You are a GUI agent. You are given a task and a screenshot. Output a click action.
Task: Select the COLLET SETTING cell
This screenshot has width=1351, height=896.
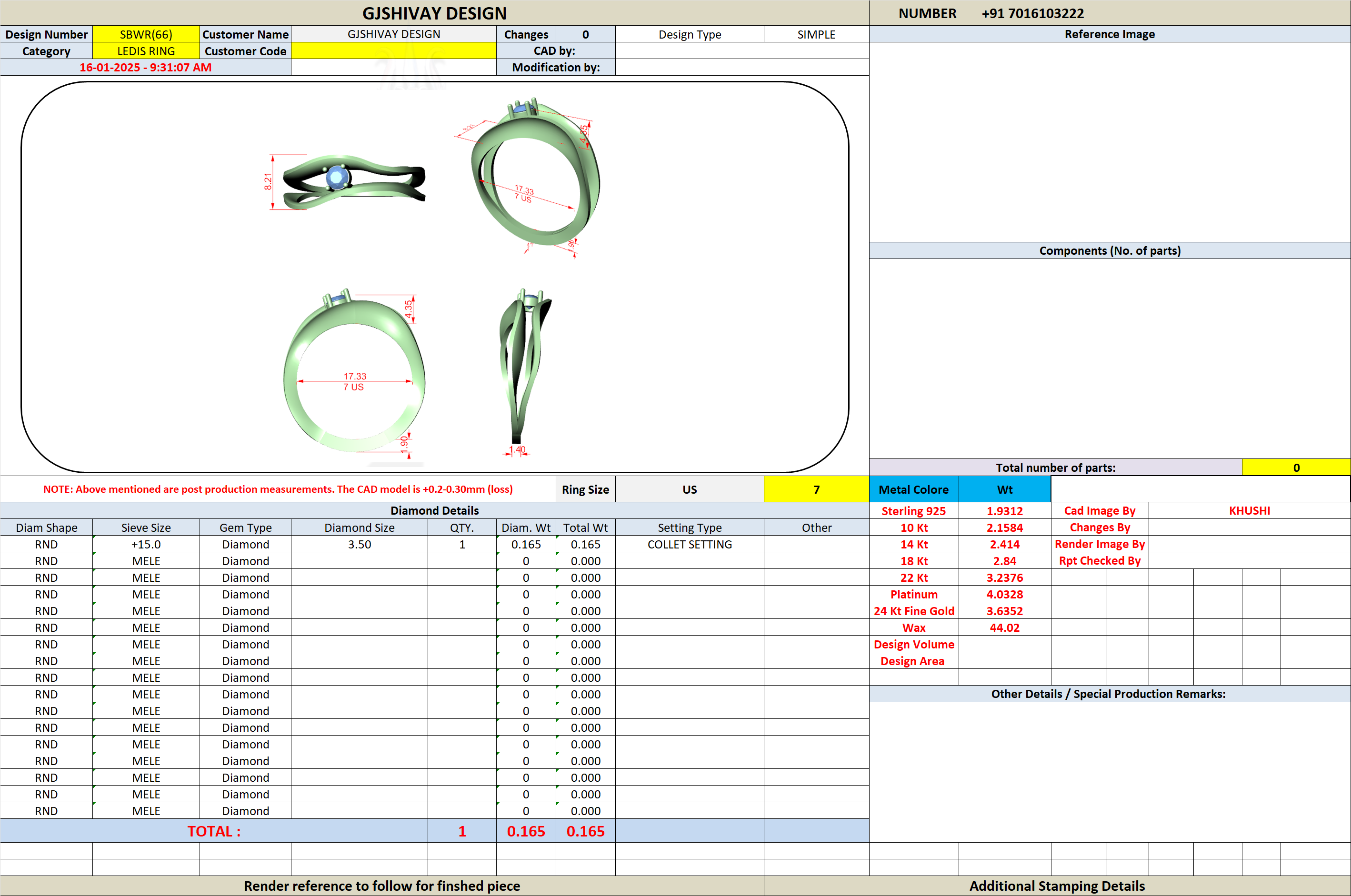click(689, 544)
